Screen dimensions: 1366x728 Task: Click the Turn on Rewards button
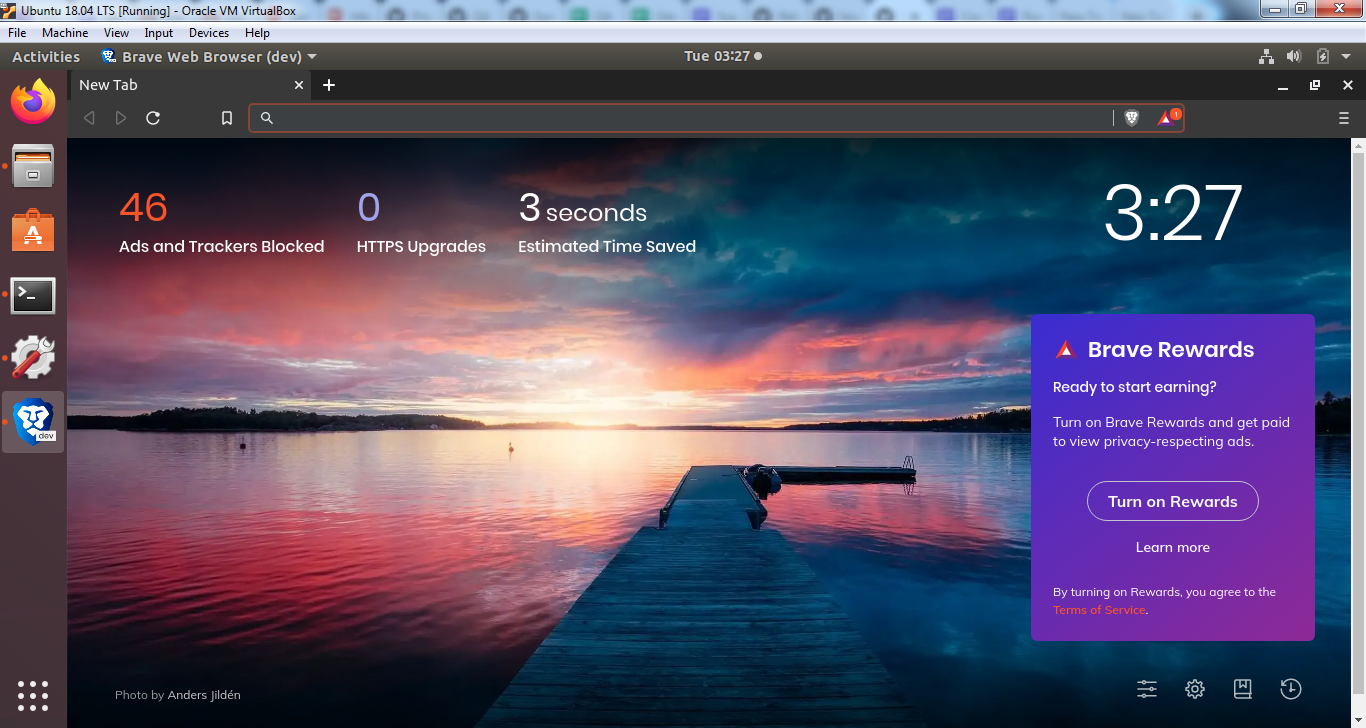[x=1173, y=501]
